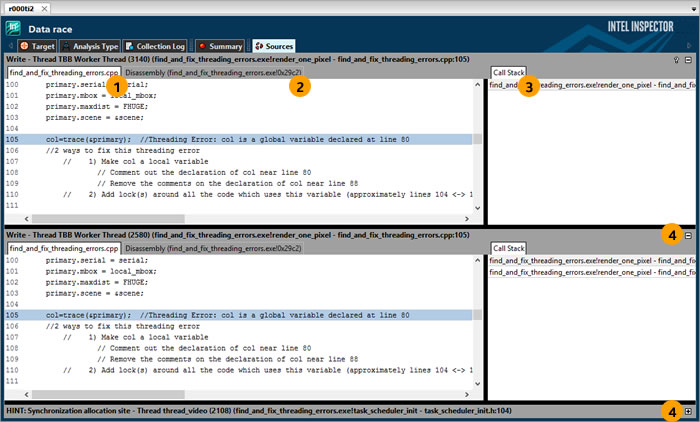Click the Summary tab's red dot icon
The height and width of the screenshot is (422, 700).
202,46
